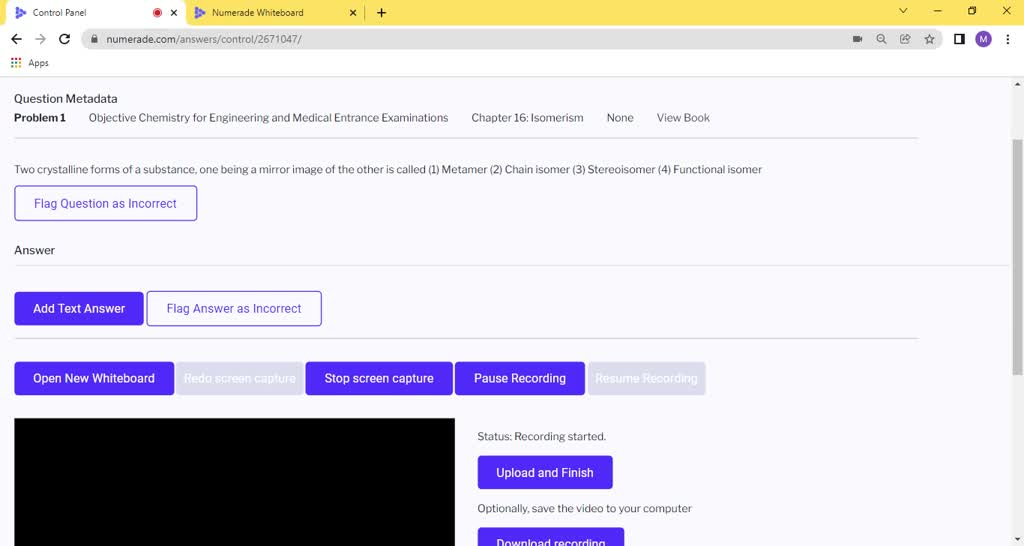Screen dimensions: 1024x546
Task: Stop screen capture
Action: 379,378
